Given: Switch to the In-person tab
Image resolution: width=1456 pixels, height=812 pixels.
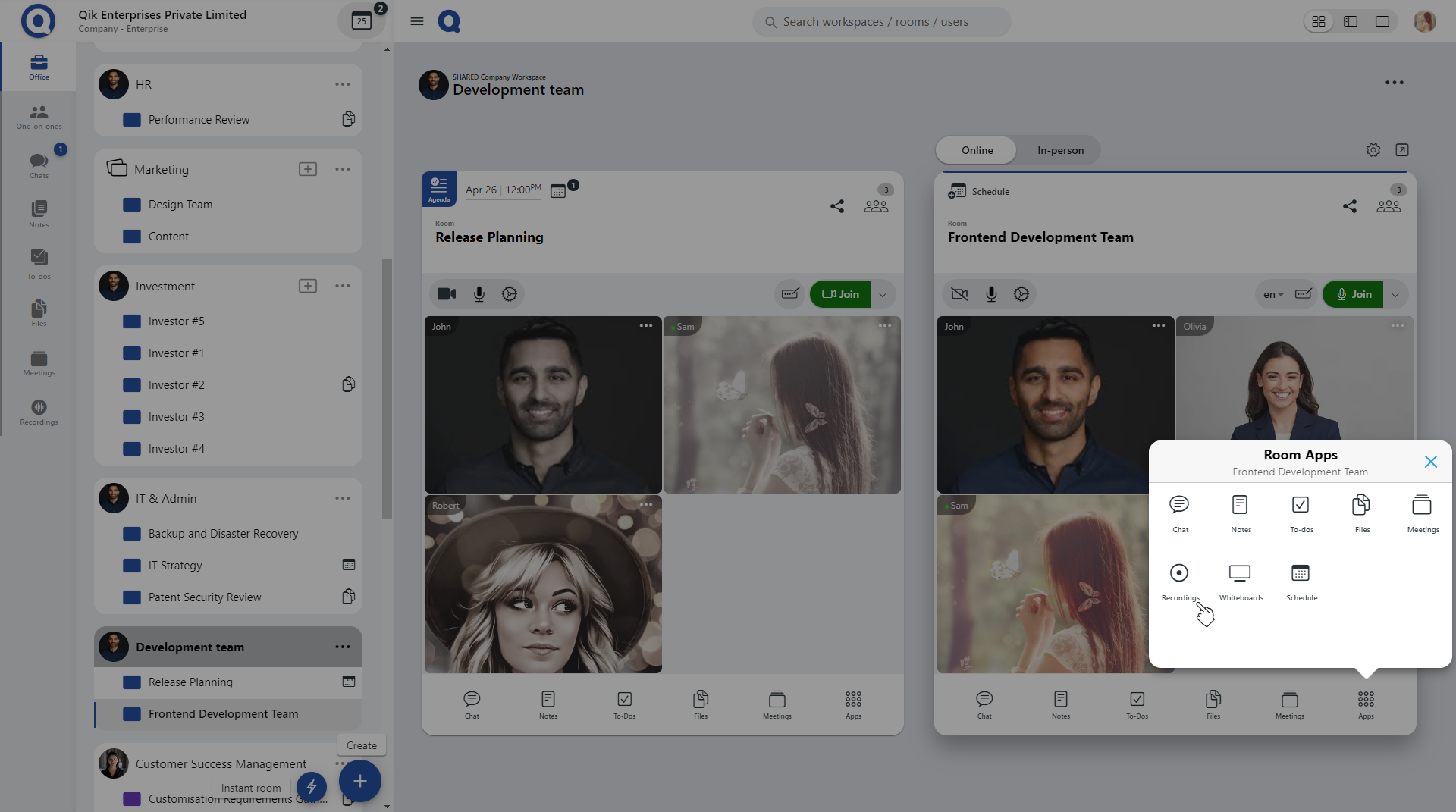Looking at the screenshot, I should (1060, 150).
